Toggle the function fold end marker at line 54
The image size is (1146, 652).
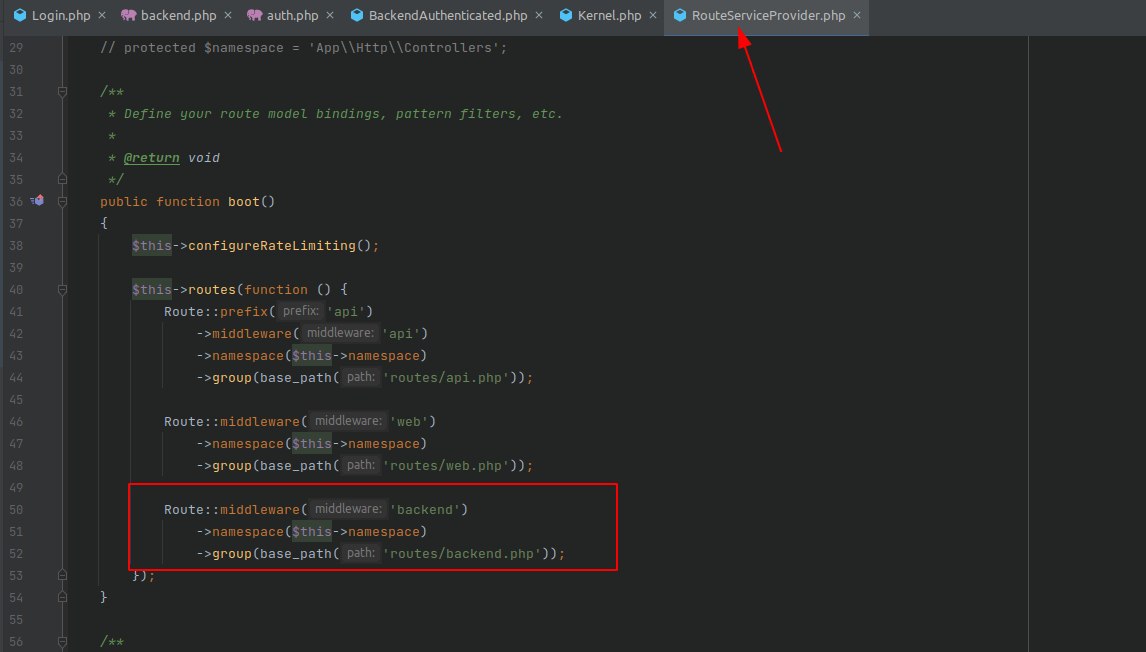(x=63, y=597)
